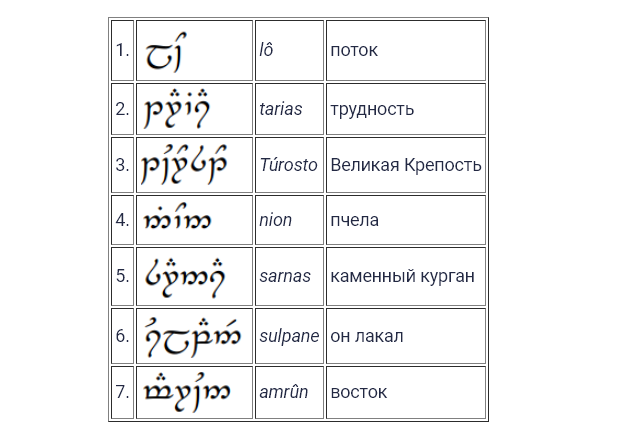Click the transliteration word lô
641x440 pixels.
click(266, 50)
